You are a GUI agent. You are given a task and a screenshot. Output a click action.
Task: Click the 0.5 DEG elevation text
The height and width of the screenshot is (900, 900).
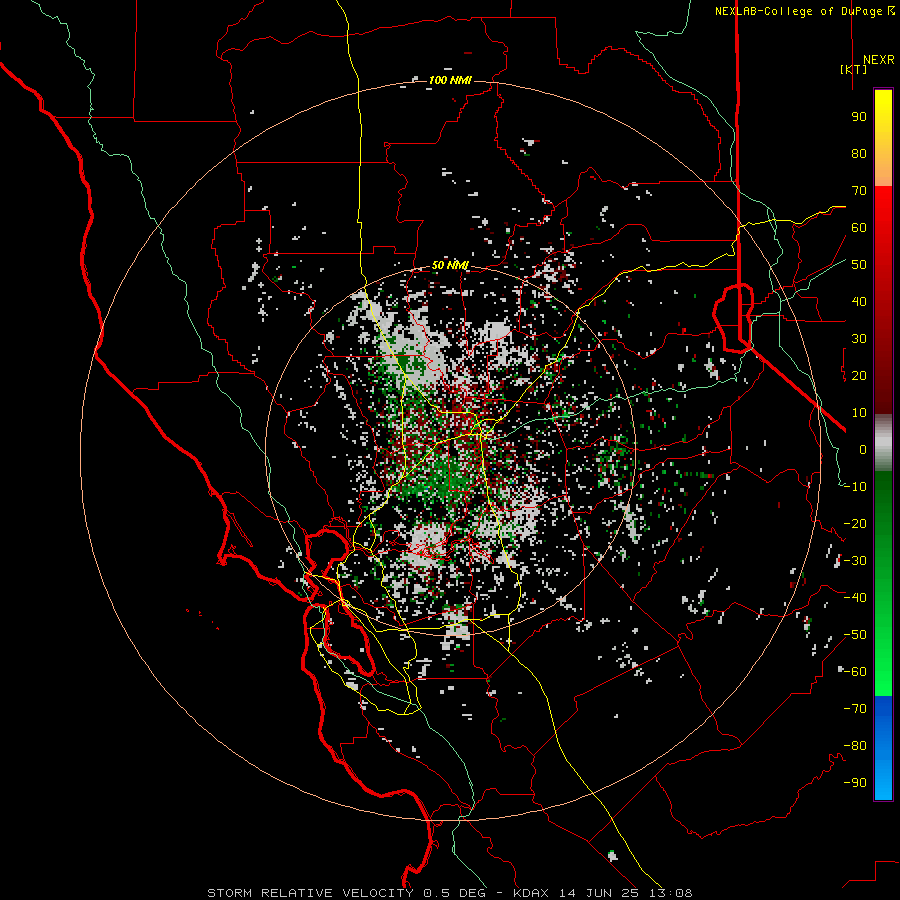pyautogui.click(x=454, y=893)
